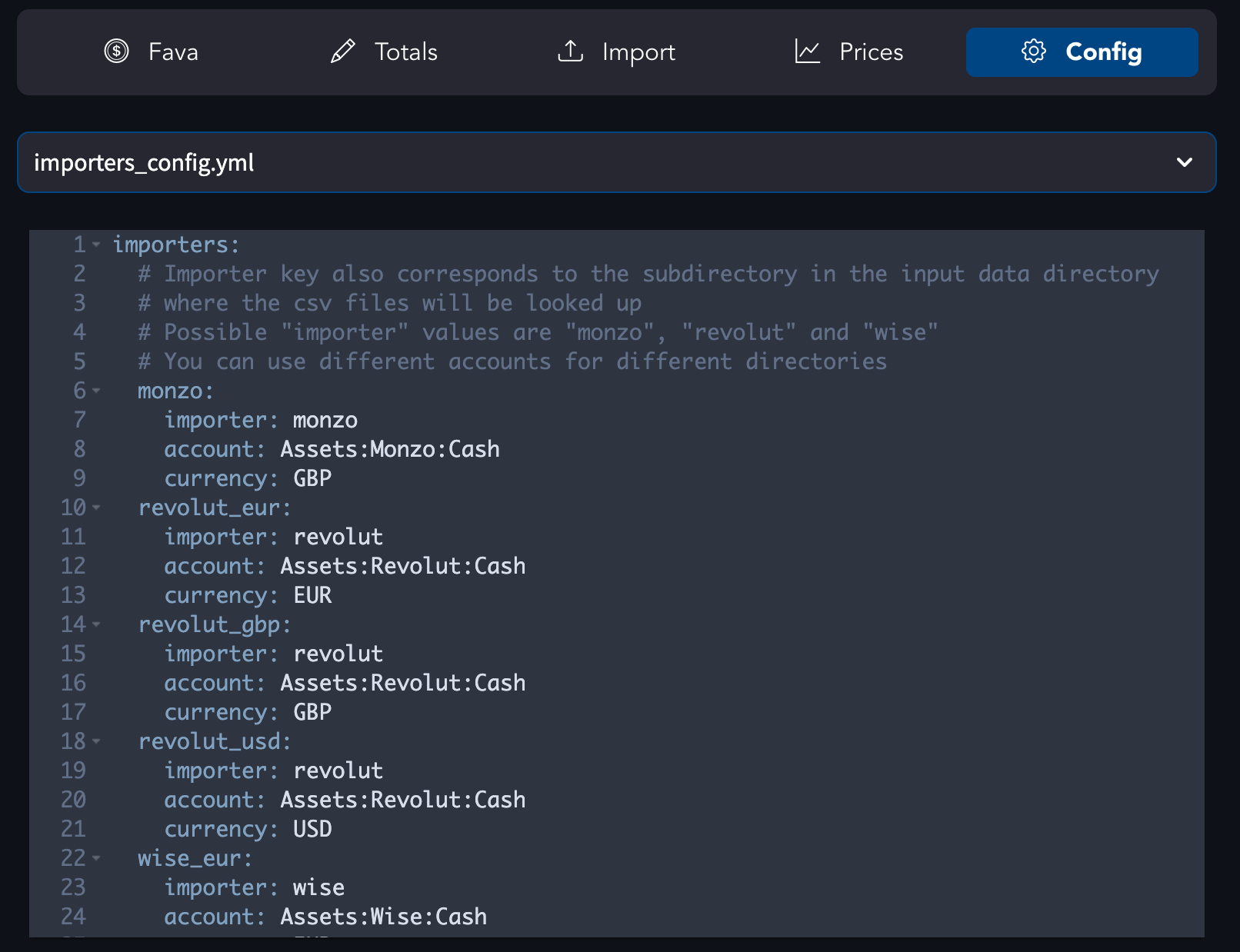
Task: Select the Config tab
Action: pyautogui.click(x=1082, y=52)
